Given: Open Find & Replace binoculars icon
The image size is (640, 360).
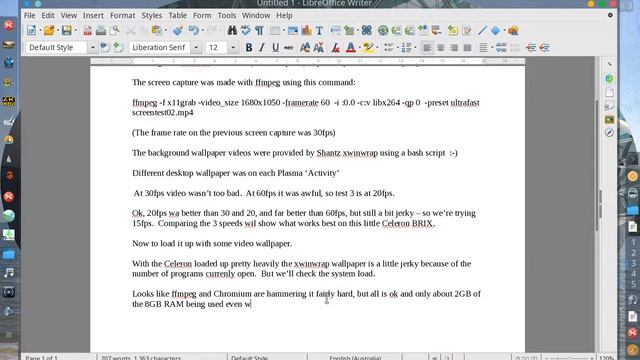Looking at the screenshot, I should 232,30.
